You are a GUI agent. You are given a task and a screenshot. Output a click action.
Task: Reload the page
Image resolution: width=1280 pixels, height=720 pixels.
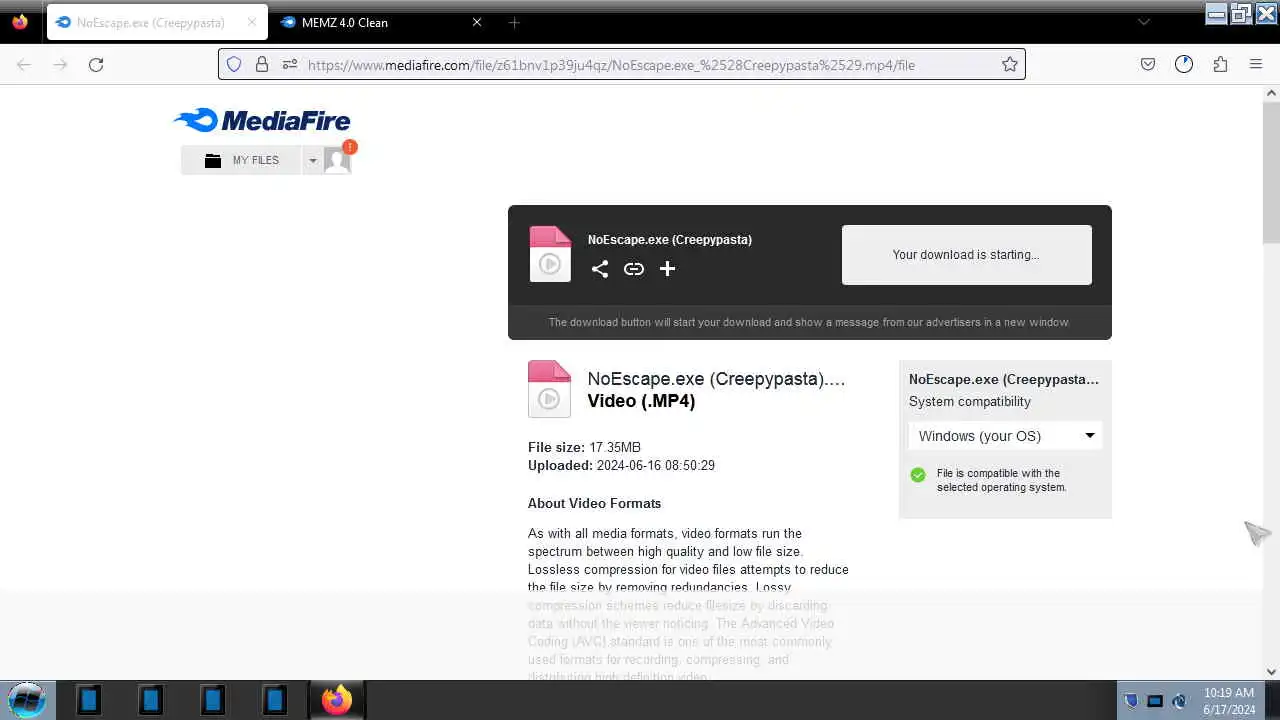tap(96, 64)
